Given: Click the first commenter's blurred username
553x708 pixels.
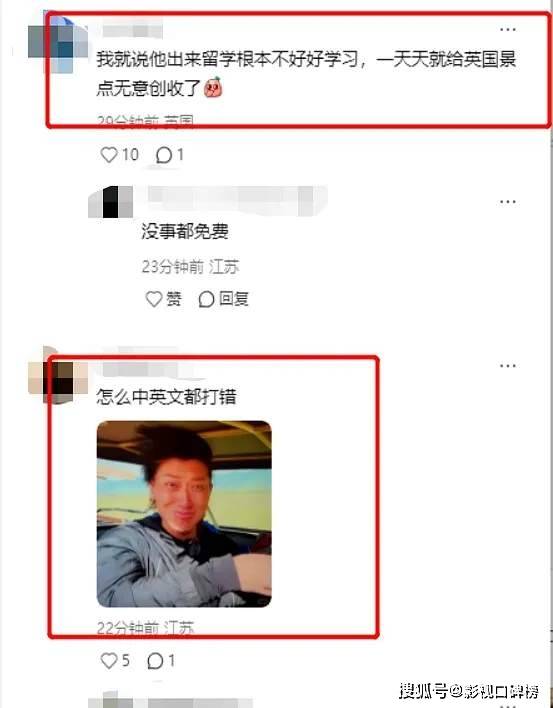Looking at the screenshot, I should 132,31.
